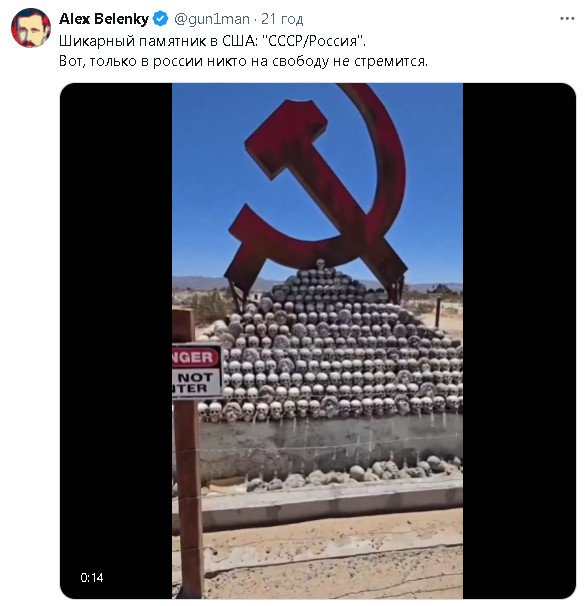Screen dimensions: 585x606
Task: Open the @gun1man handle link
Action: tap(211, 19)
